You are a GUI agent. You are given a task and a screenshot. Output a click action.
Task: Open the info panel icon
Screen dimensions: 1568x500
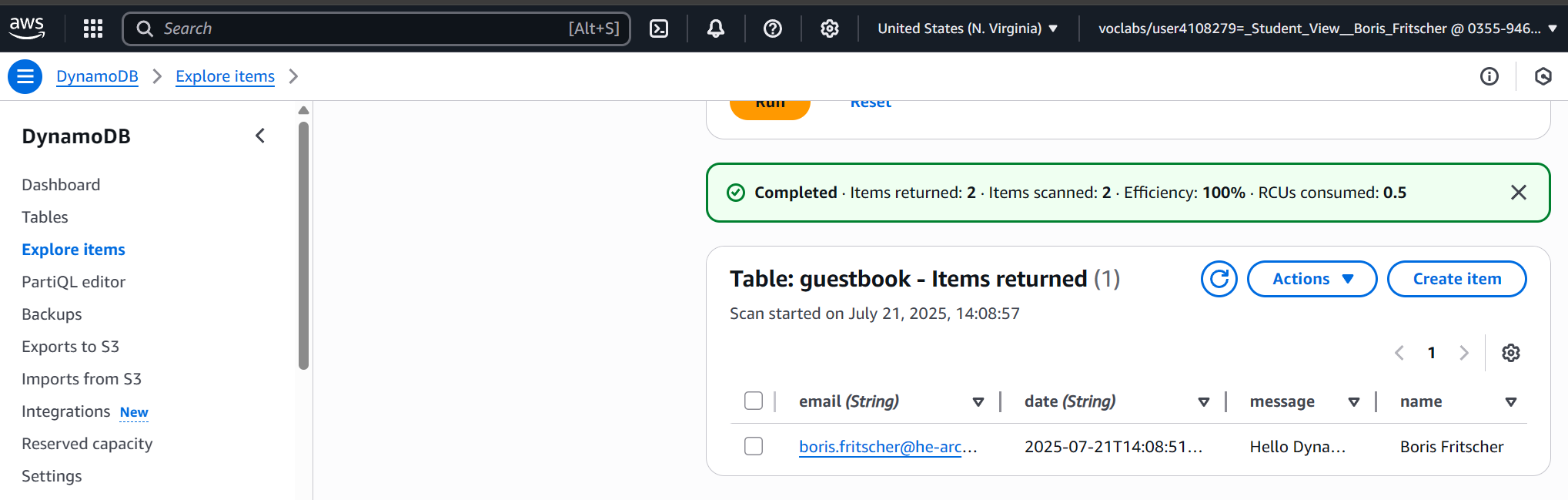coord(1489,76)
